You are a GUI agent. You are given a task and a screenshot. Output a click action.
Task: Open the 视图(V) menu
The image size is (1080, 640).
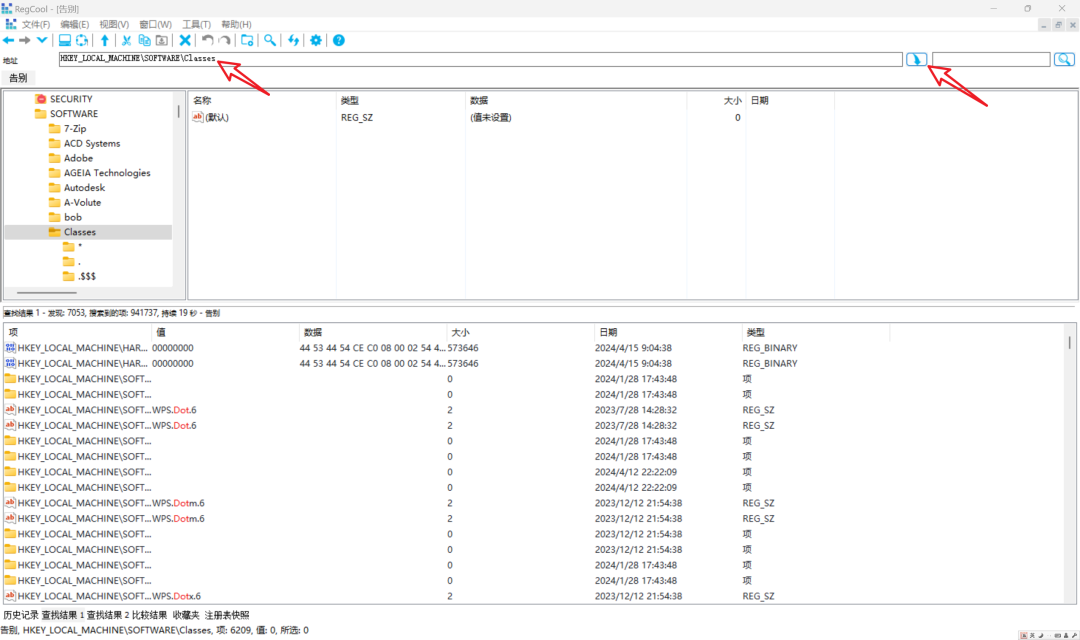point(114,24)
